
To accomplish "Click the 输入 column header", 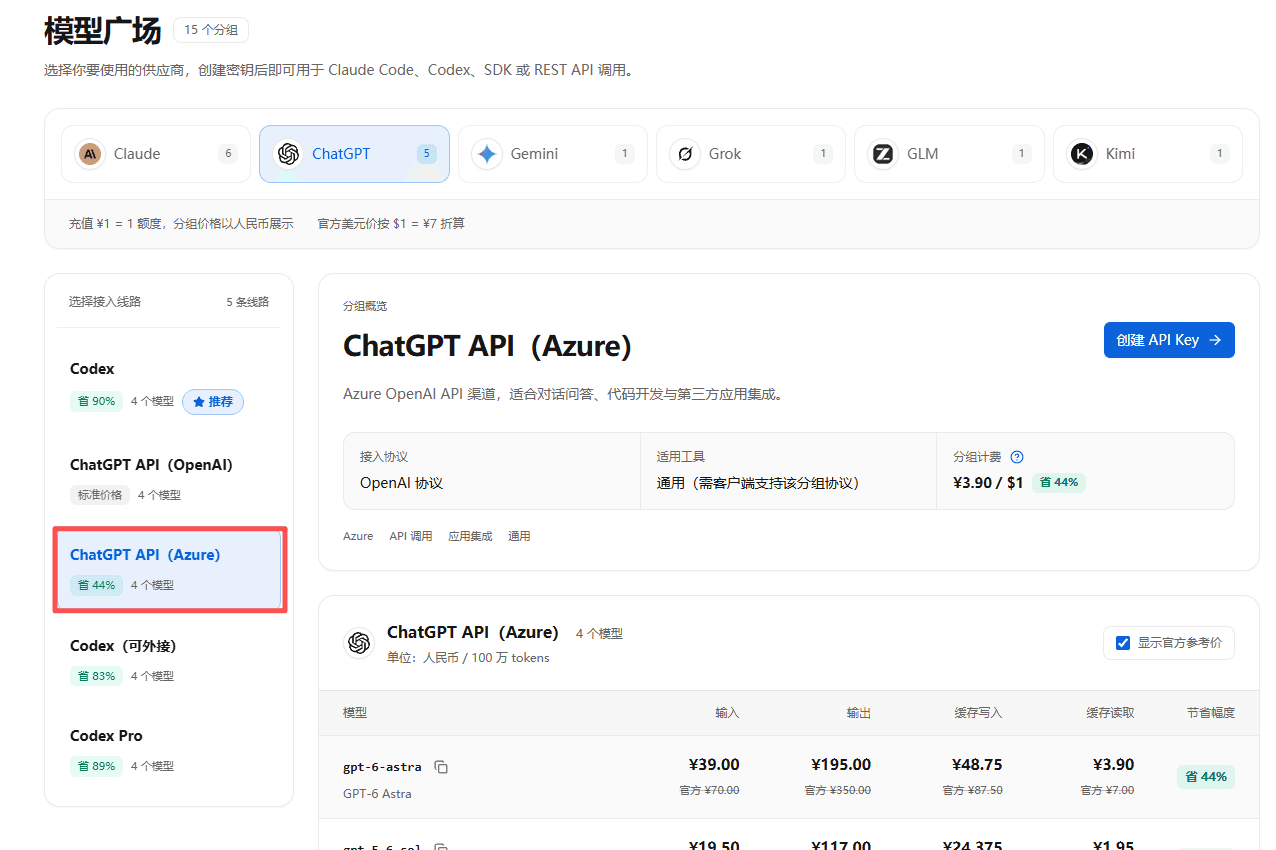I will click(727, 713).
